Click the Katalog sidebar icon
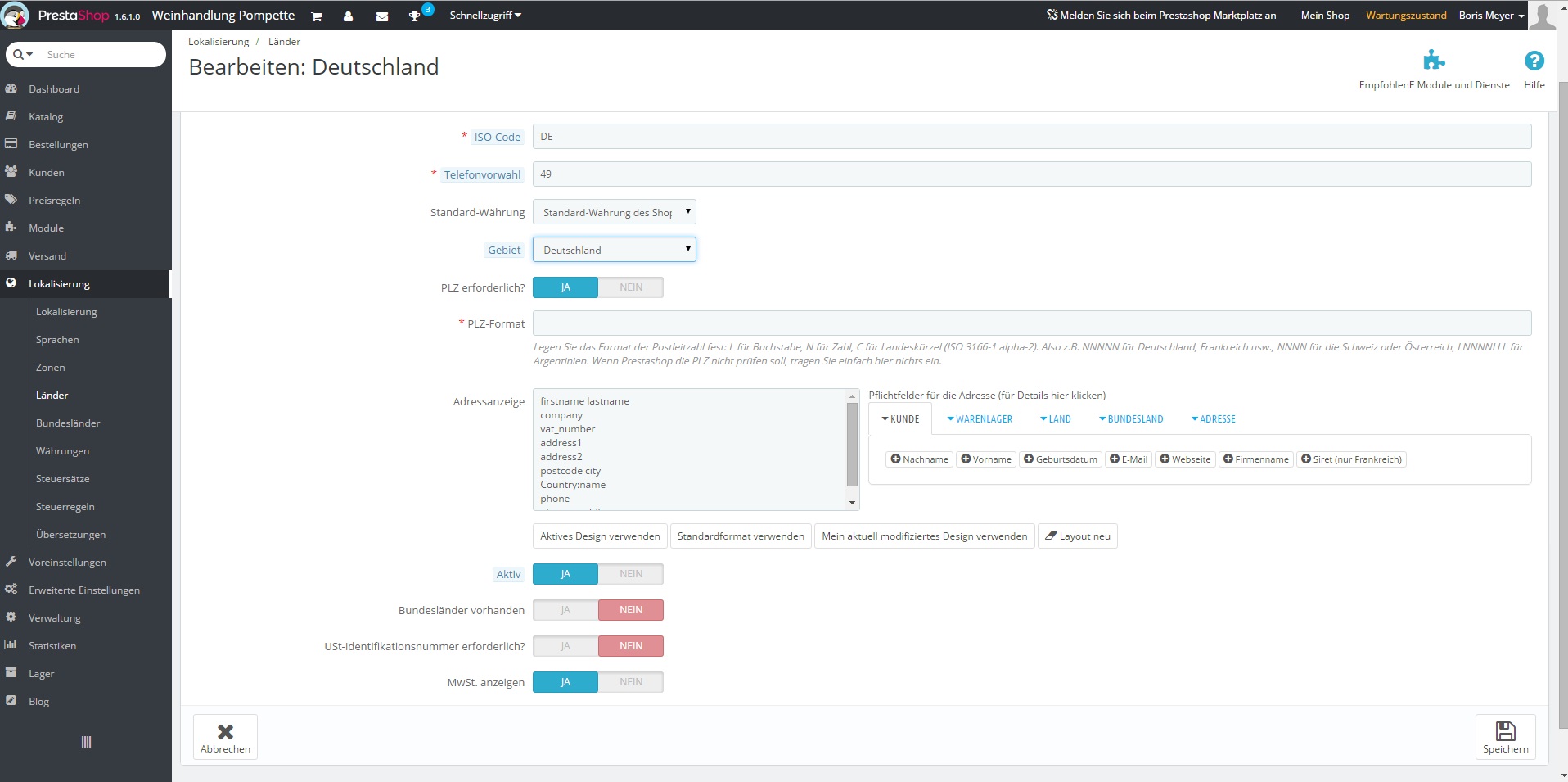The image size is (1568, 782). tap(11, 116)
